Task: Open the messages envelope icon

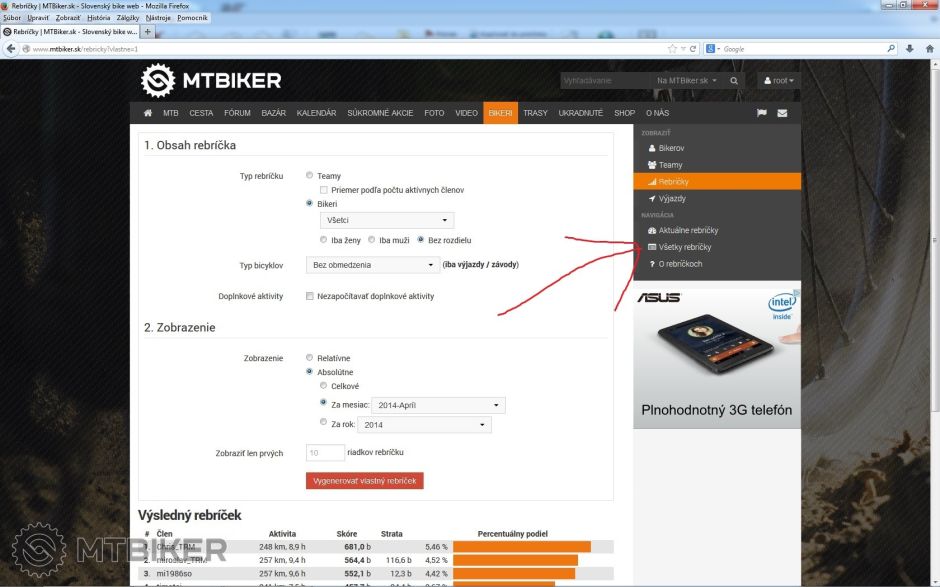Action: [x=782, y=113]
